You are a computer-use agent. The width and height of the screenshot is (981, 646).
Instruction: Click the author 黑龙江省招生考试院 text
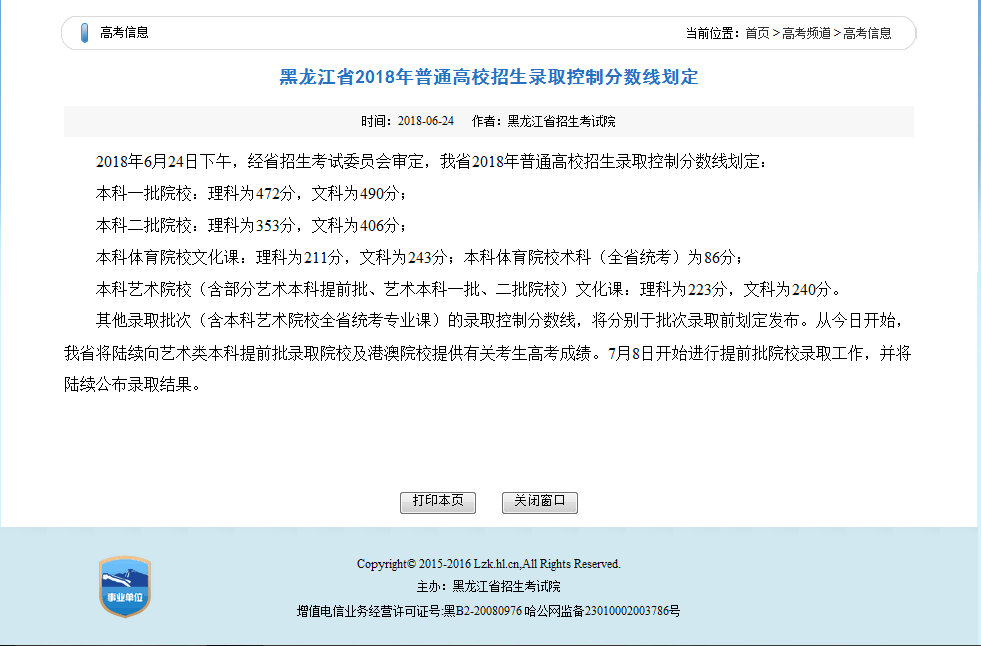[x=560, y=120]
